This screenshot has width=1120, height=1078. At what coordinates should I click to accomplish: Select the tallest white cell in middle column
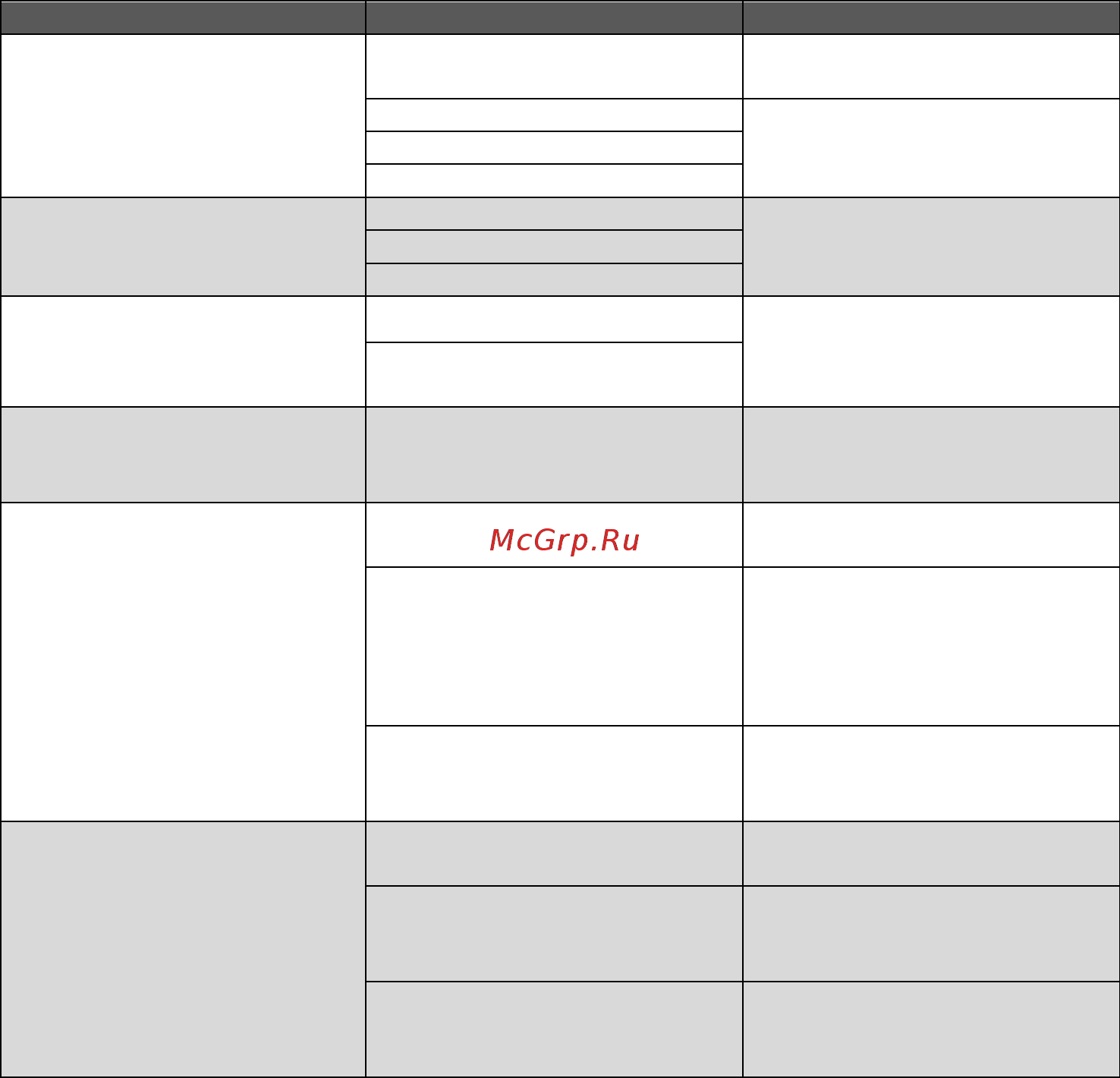click(554, 646)
